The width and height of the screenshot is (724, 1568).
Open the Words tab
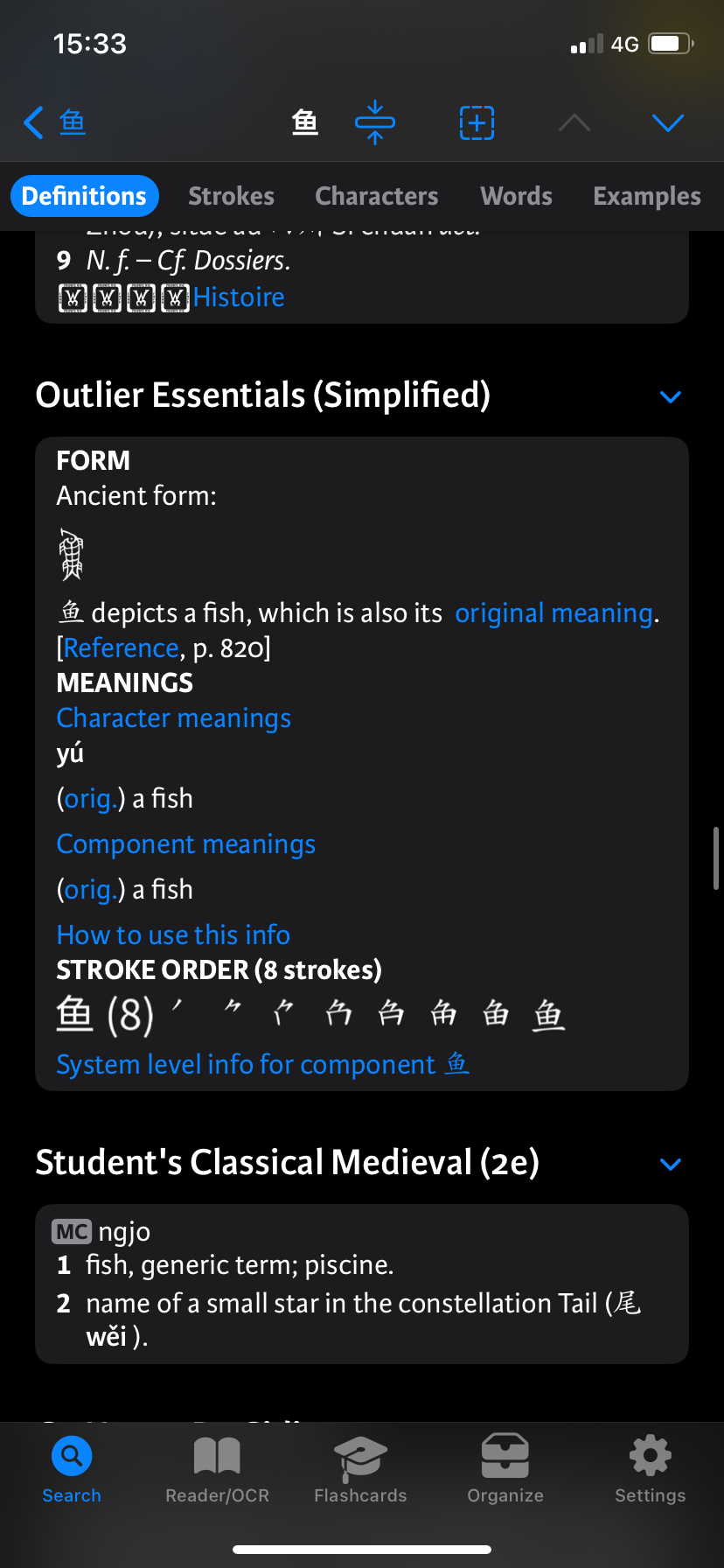pyautogui.click(x=517, y=196)
